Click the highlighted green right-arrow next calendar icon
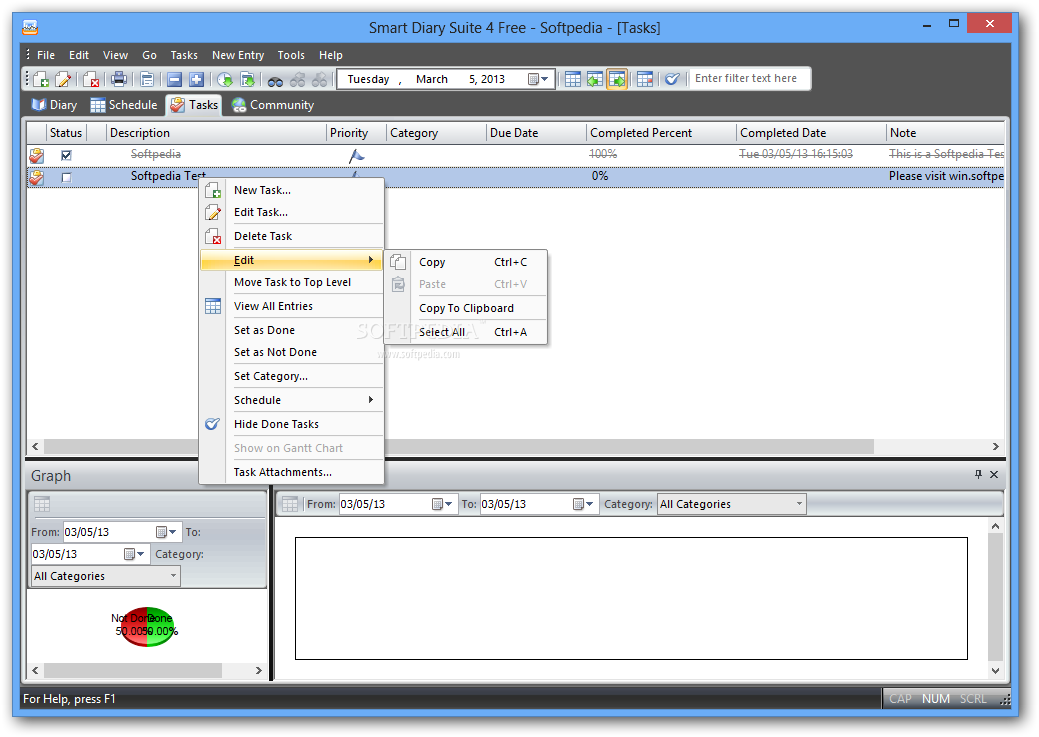Image resolution: width=1039 pixels, height=737 pixels. click(x=617, y=80)
